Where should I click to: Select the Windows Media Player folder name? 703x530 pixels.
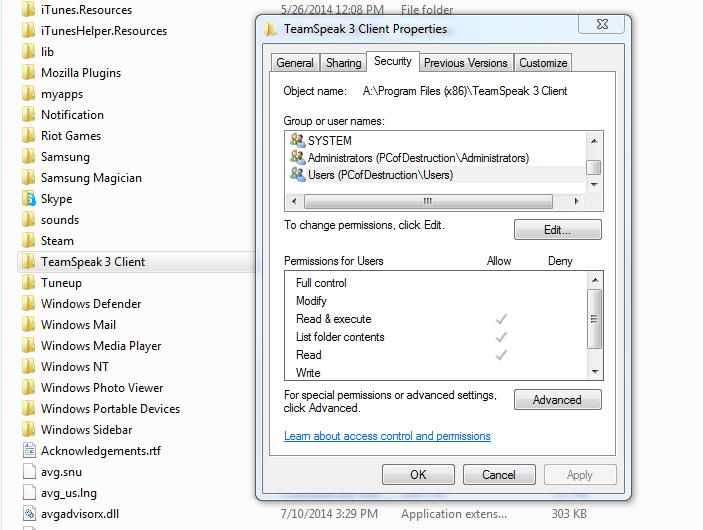pos(101,346)
